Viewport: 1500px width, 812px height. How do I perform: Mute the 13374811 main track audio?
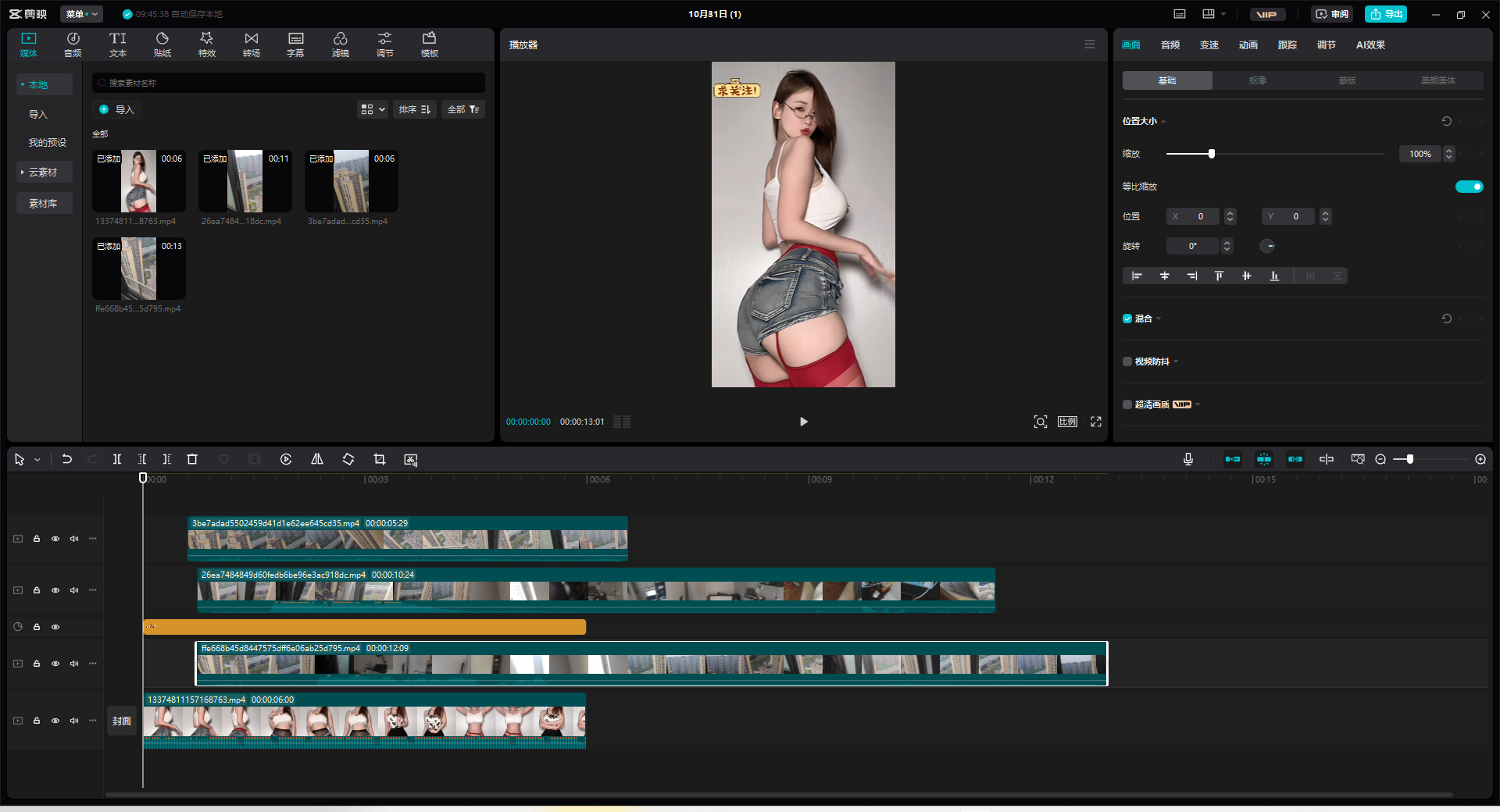pyautogui.click(x=74, y=721)
